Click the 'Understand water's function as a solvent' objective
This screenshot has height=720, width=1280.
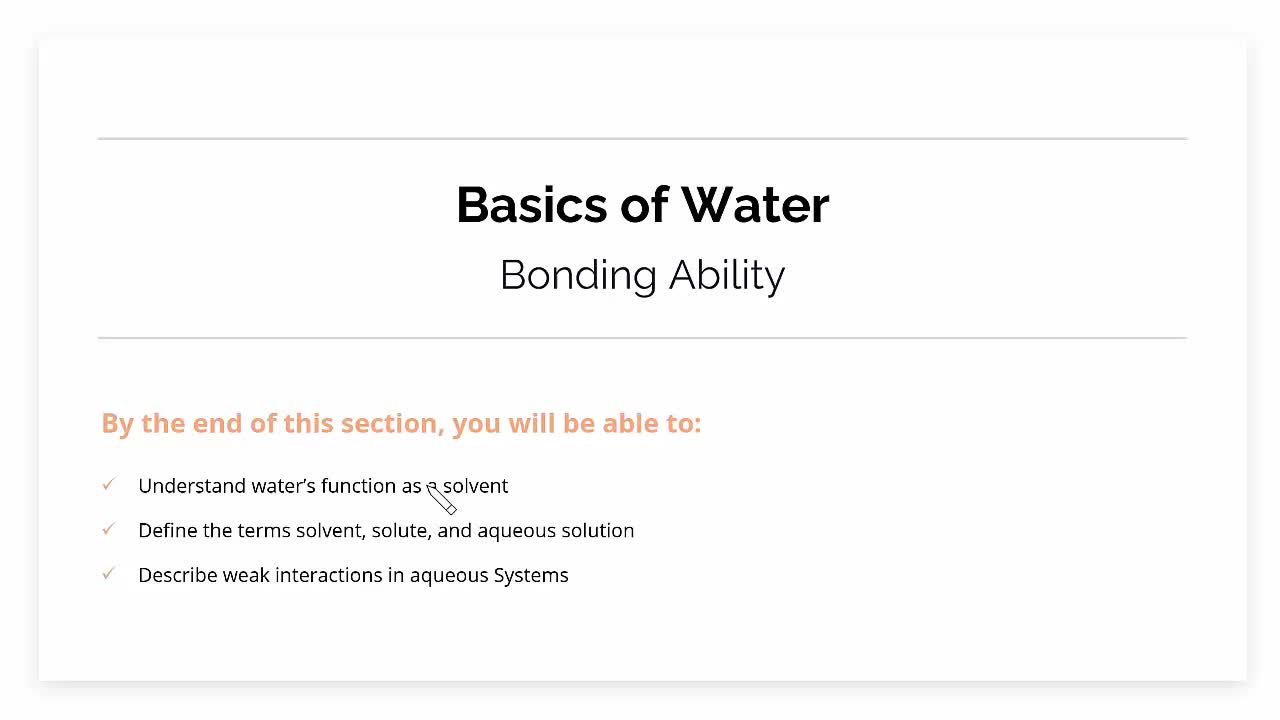point(323,486)
